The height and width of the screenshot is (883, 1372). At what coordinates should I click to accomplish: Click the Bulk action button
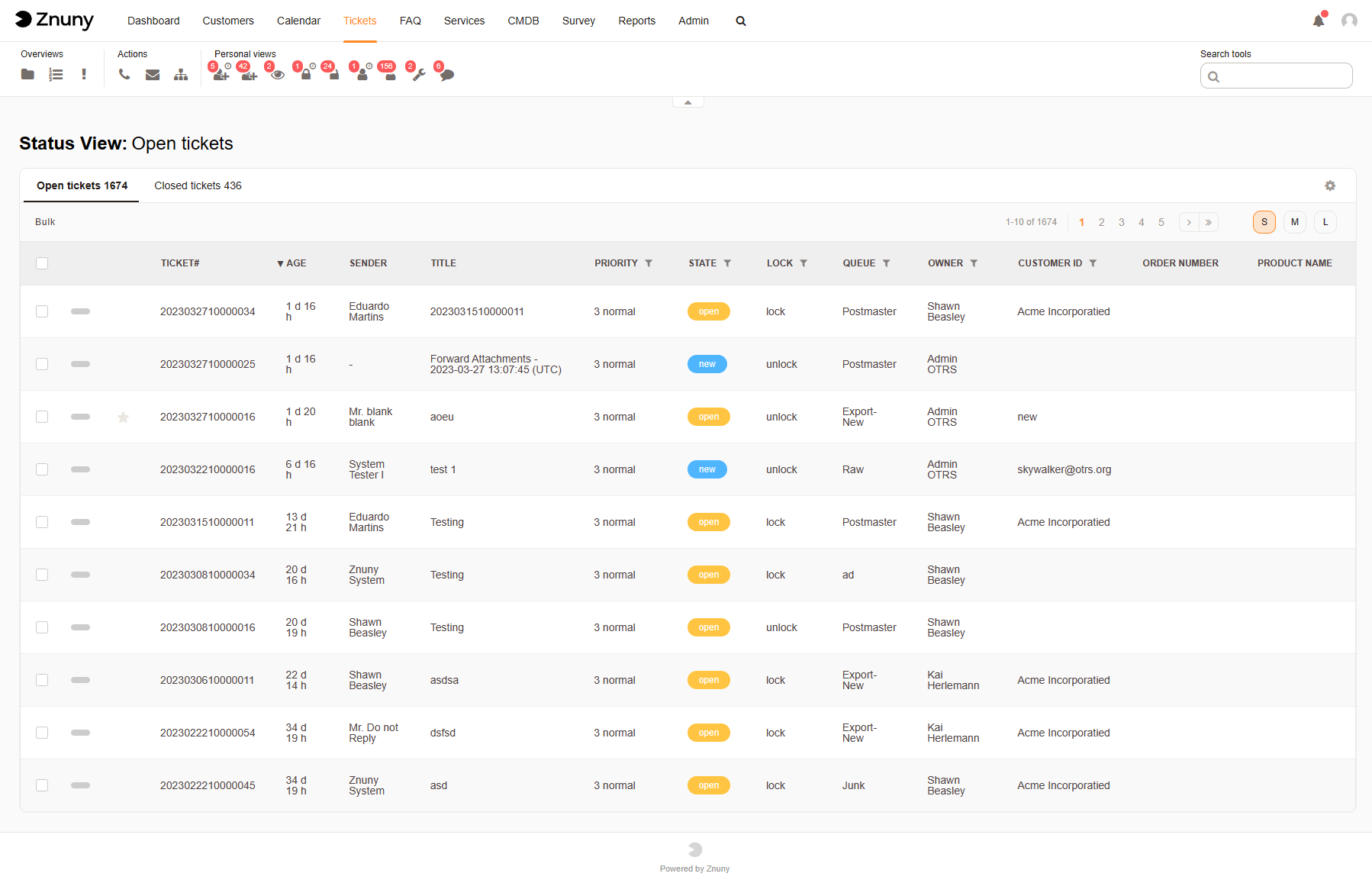[x=45, y=222]
